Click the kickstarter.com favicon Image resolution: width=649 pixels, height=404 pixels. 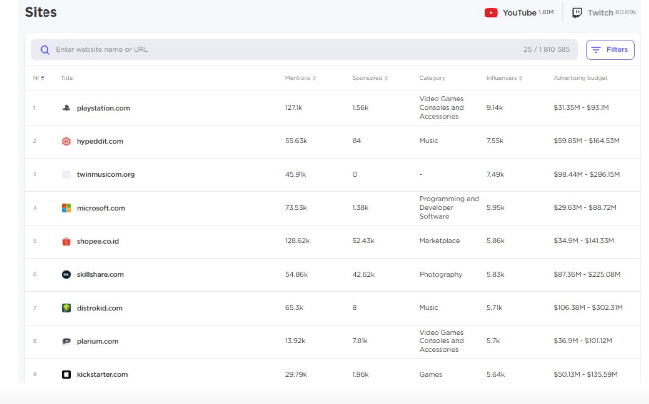(66, 375)
